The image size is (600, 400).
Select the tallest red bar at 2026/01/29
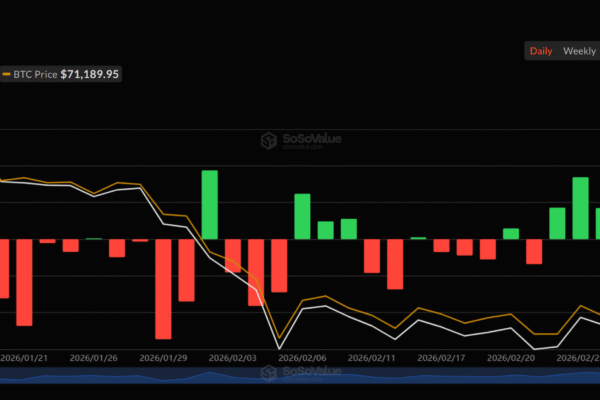(163, 288)
